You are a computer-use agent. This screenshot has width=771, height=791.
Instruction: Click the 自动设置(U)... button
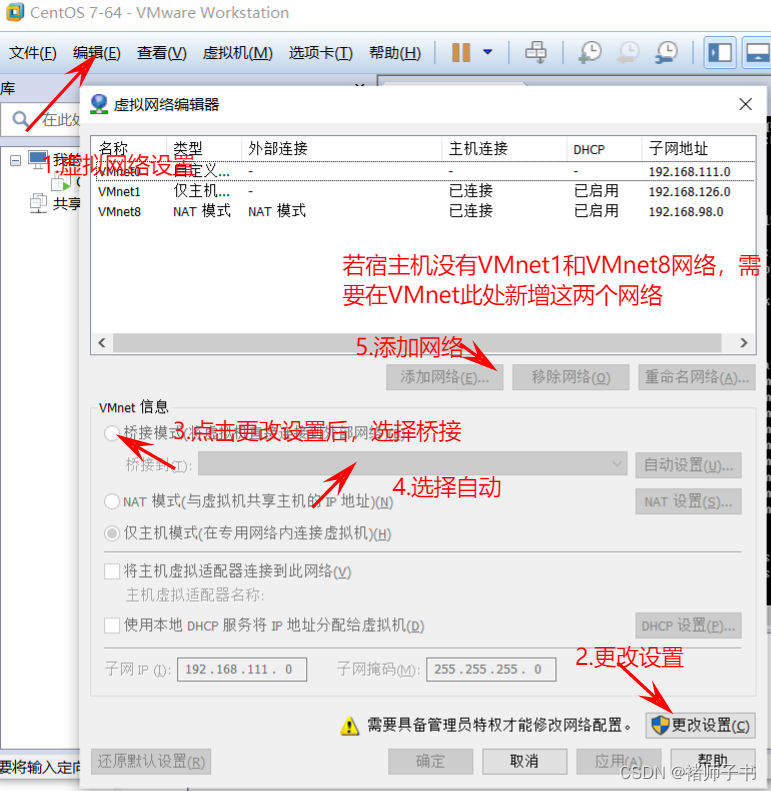click(x=688, y=465)
